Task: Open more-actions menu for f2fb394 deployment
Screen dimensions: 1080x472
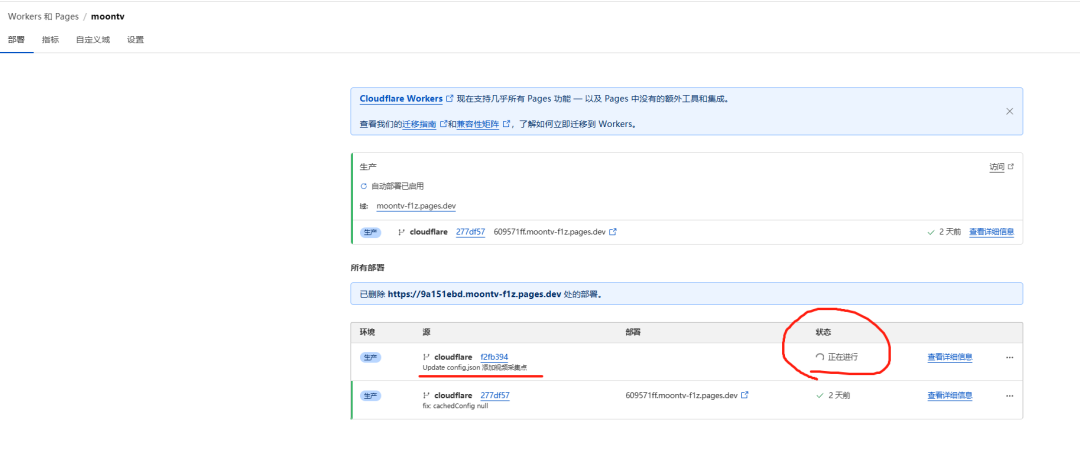Action: tap(1009, 357)
